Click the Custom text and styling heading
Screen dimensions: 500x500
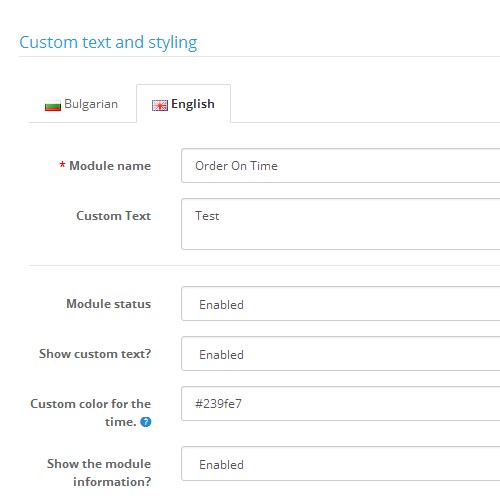[108, 43]
